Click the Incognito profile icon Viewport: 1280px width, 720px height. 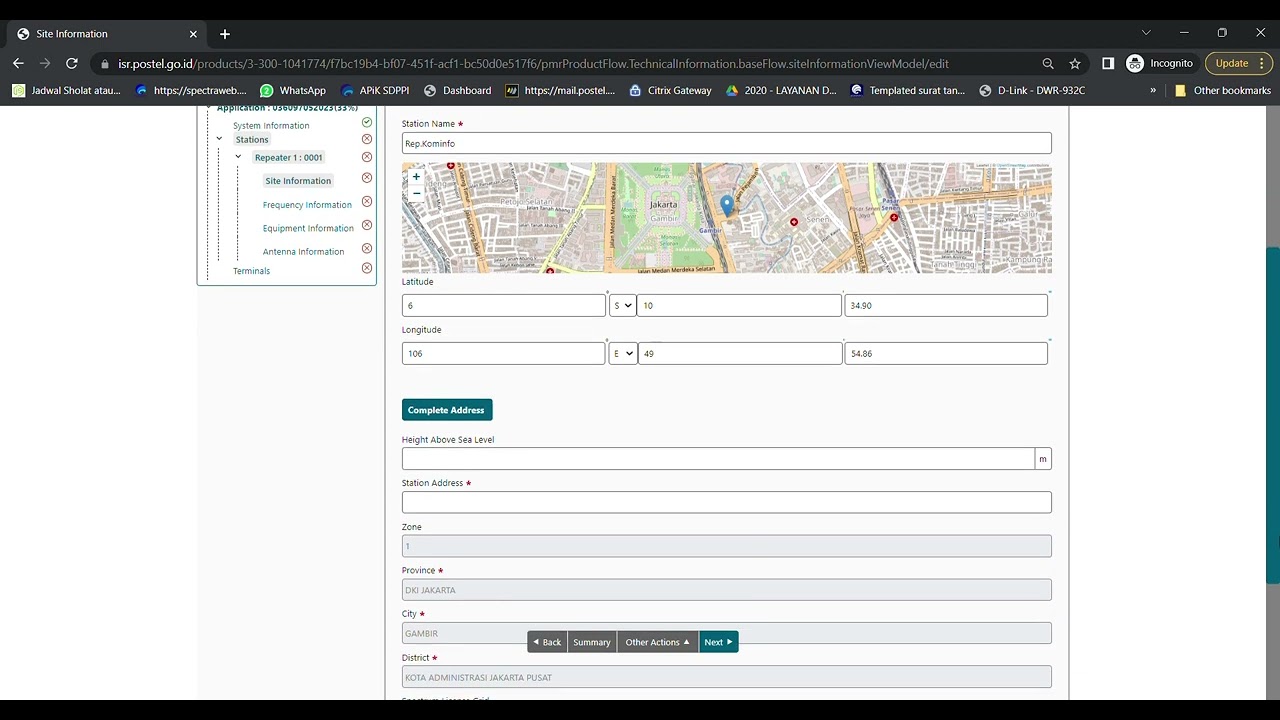1135,63
